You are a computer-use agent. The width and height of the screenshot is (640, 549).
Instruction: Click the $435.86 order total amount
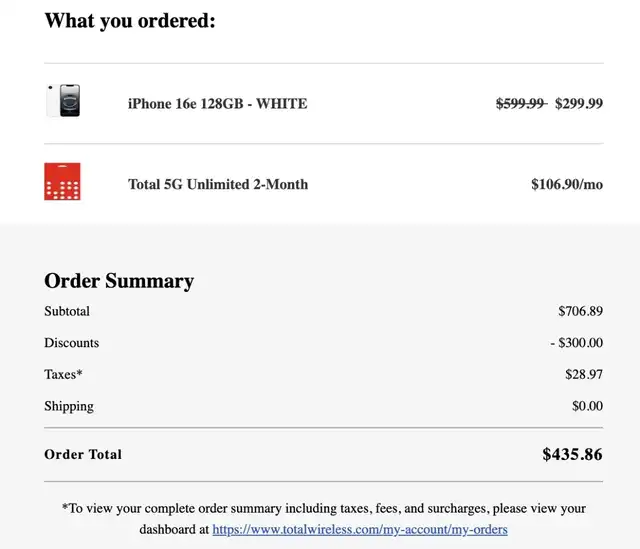click(x=572, y=454)
